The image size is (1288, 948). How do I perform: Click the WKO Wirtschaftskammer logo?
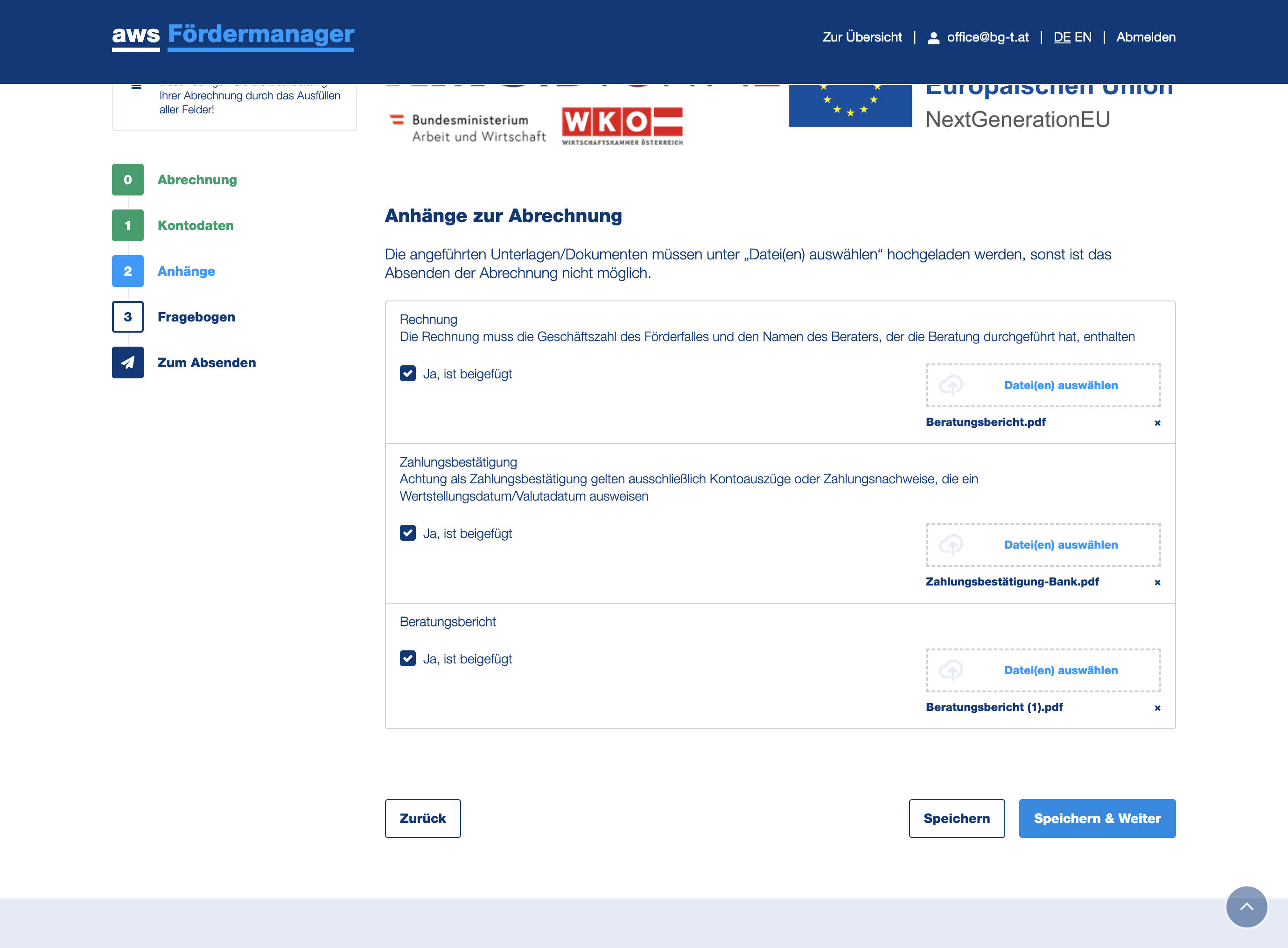tap(622, 125)
